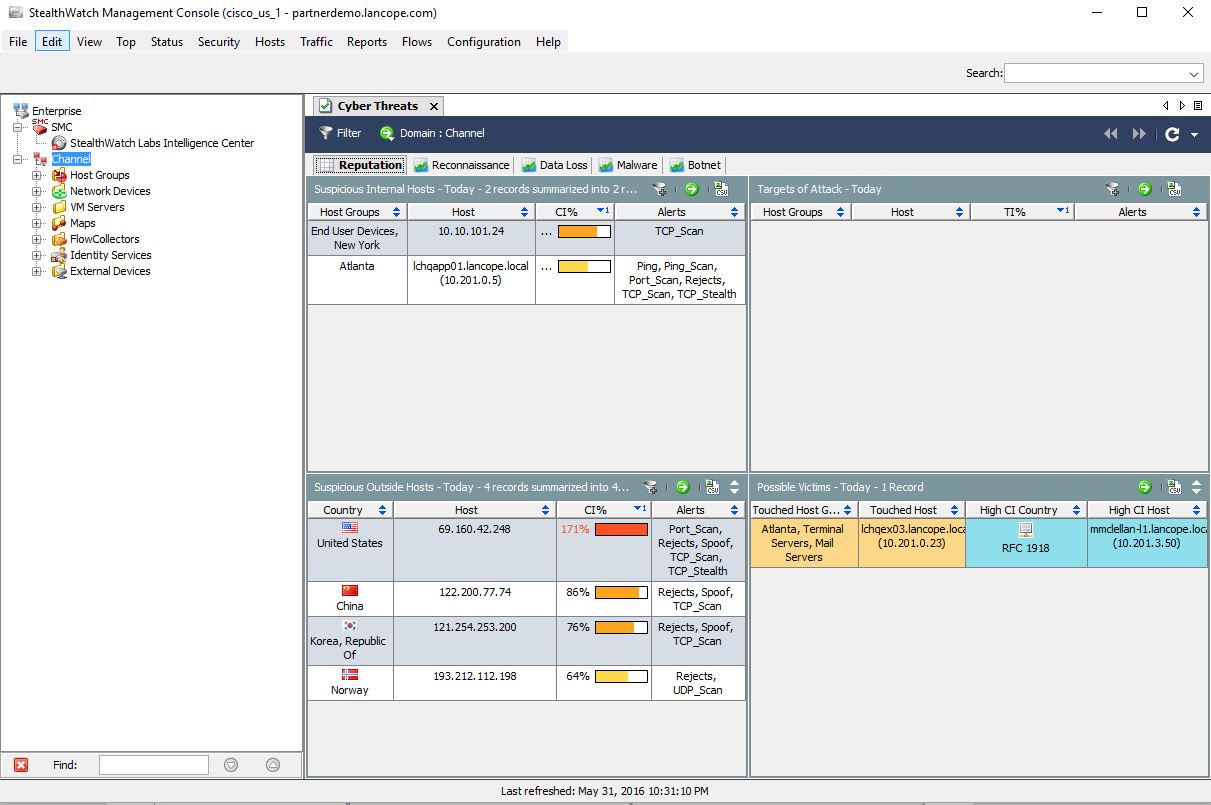This screenshot has width=1211, height=805.
Task: Click the 171% CI bar for 69.160.42.248
Action: point(621,530)
